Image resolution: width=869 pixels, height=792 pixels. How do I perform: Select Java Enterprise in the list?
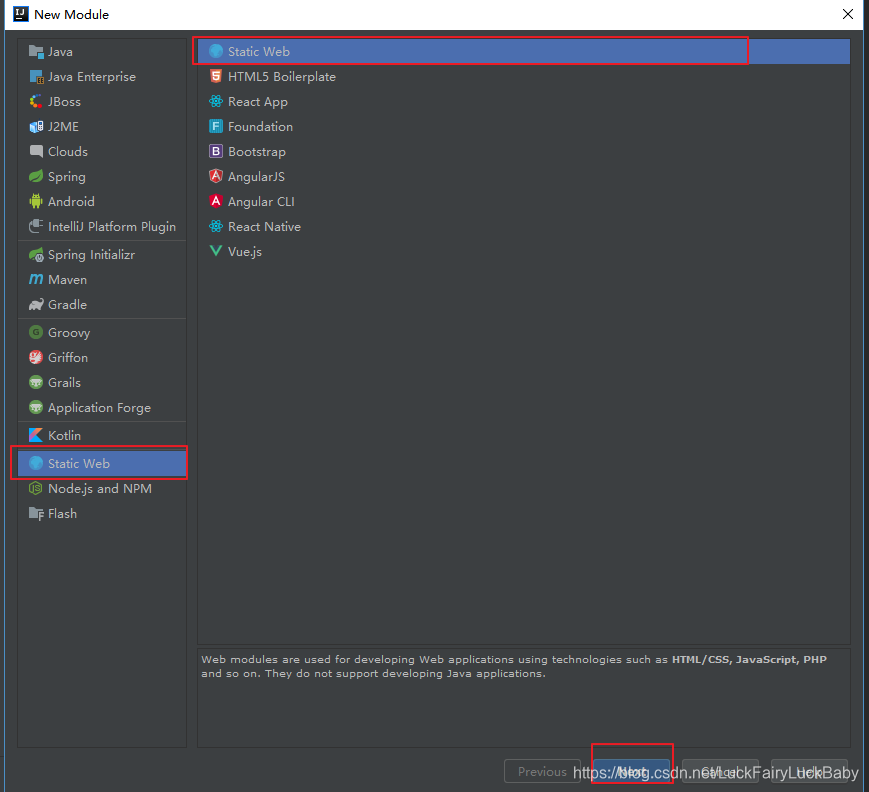[102, 76]
